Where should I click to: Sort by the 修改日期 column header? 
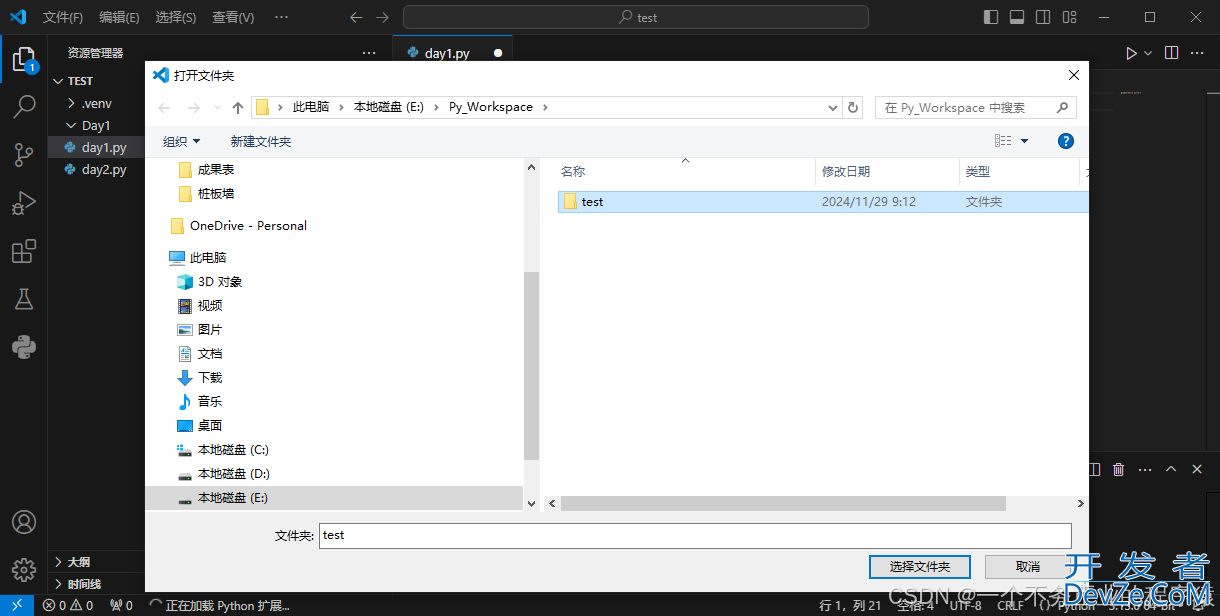tap(887, 172)
